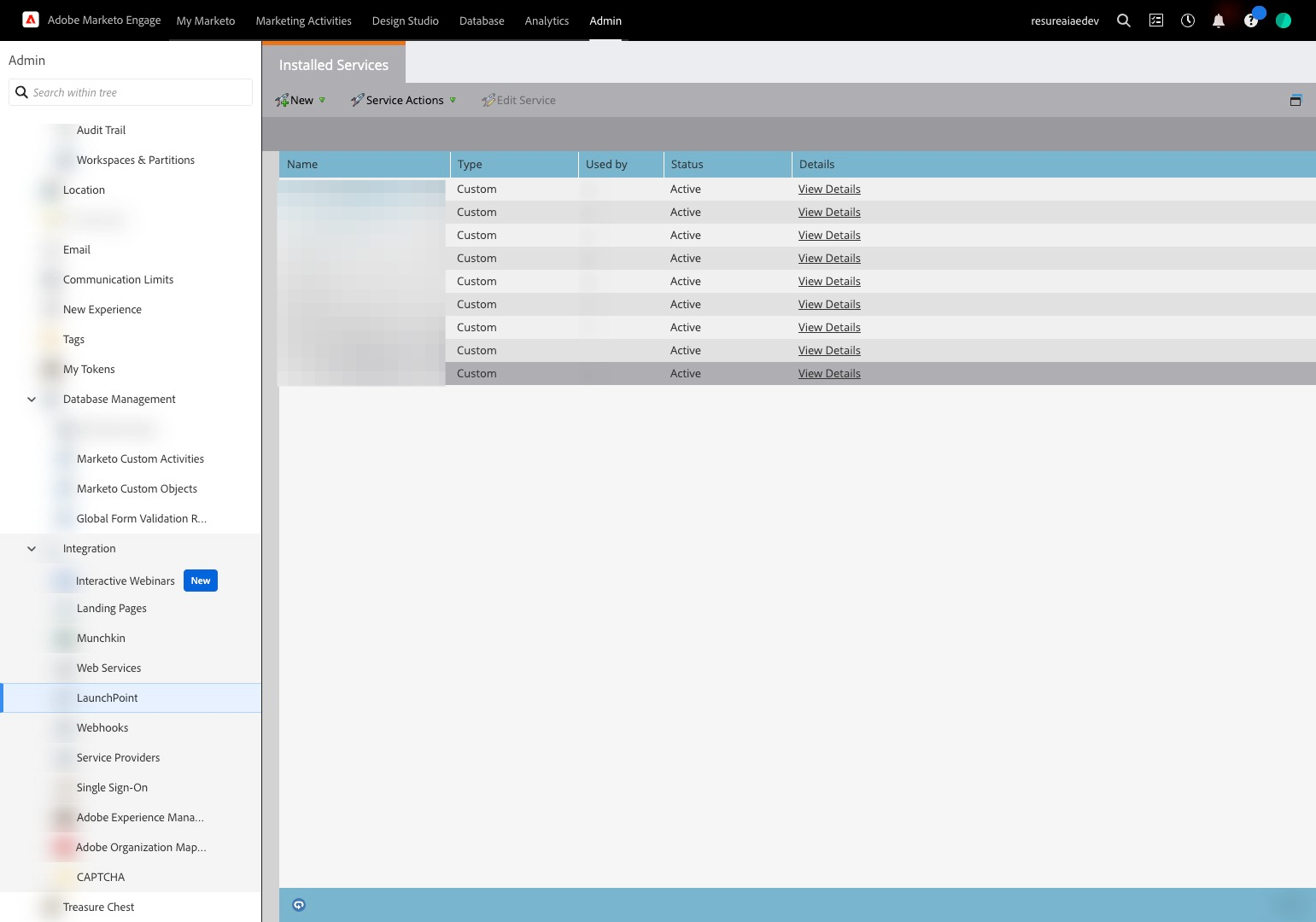This screenshot has width=1316, height=922.
Task: Open the Admin menu
Action: [x=605, y=20]
